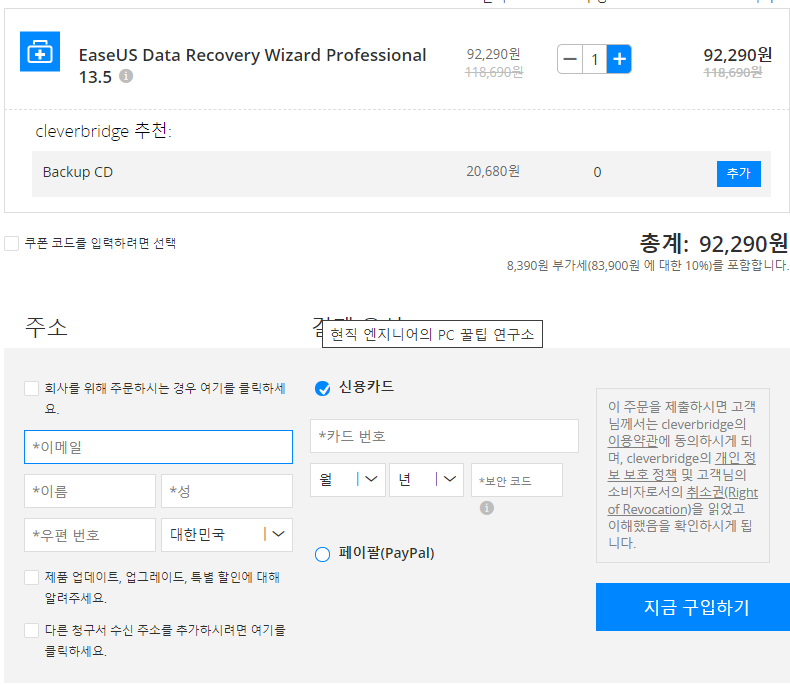Screen dimensions: 790x685
Task: Open the 개인 정보 보호 정책 link
Action: 682,466
